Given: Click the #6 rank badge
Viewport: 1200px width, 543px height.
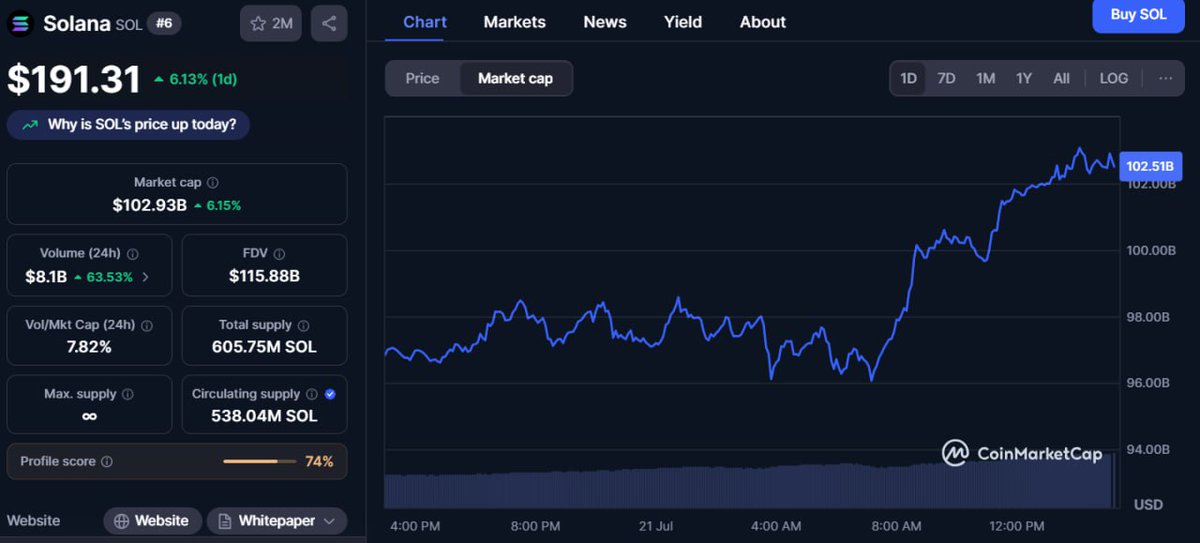Looking at the screenshot, I should point(164,23).
